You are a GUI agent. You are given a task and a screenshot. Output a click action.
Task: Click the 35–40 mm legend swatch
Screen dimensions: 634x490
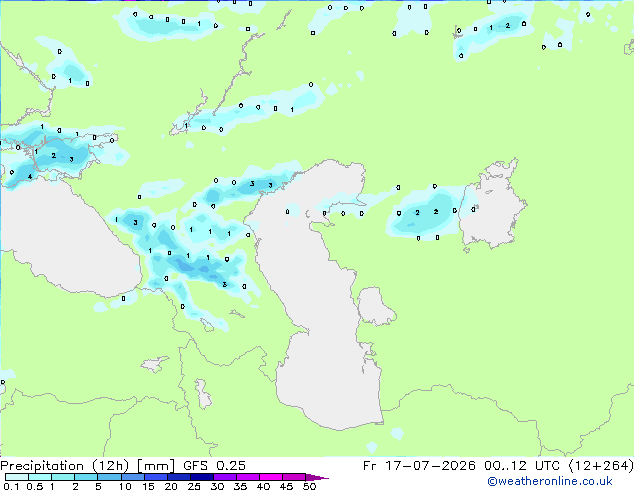pos(247,477)
